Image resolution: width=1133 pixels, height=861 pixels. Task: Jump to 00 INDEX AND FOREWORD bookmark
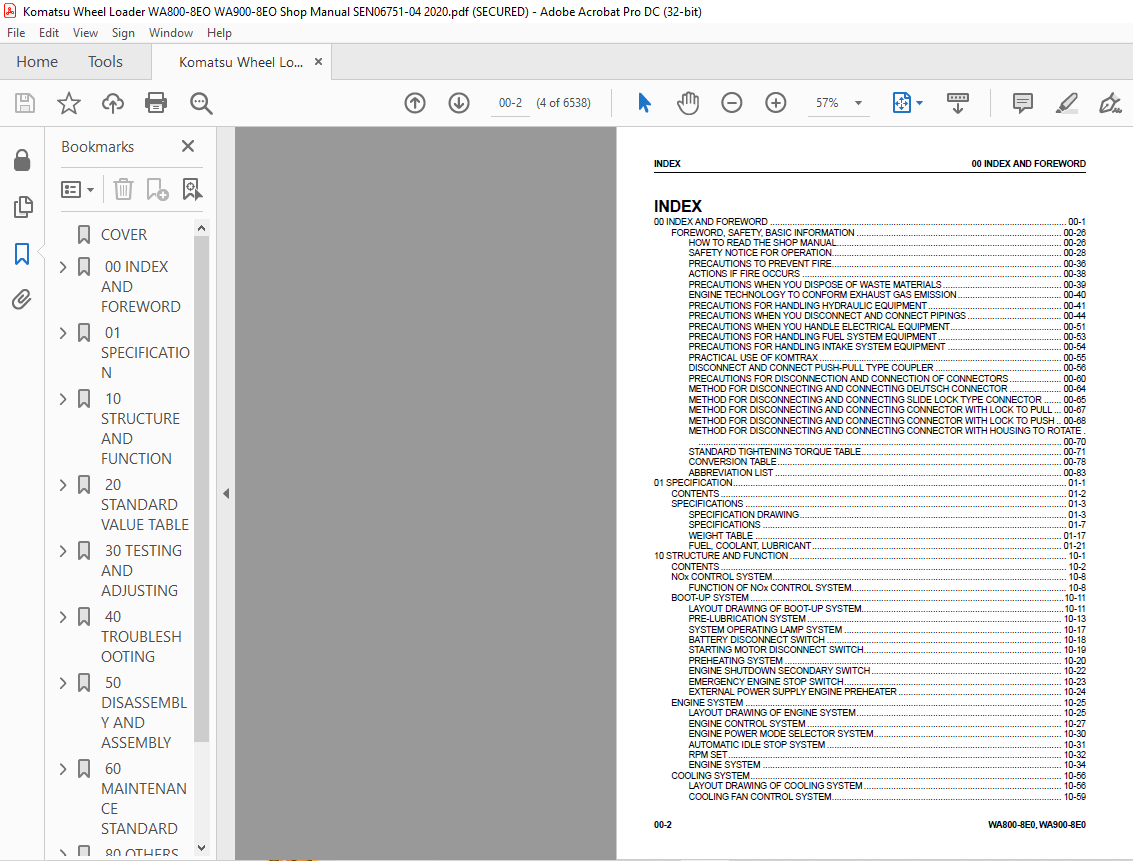140,287
